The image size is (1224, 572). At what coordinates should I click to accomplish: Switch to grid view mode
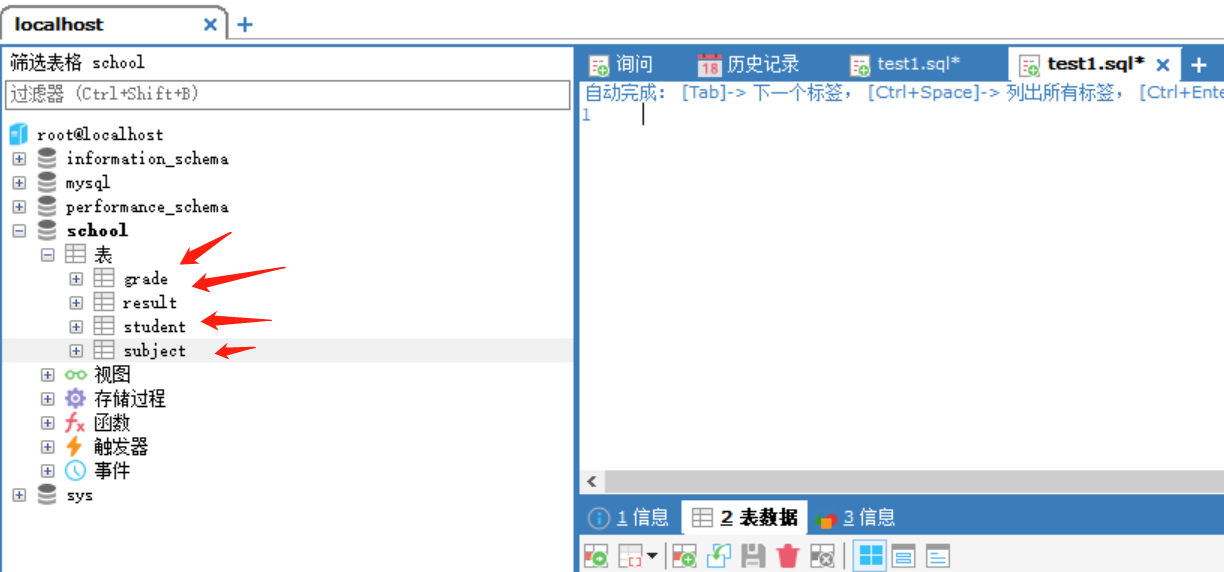click(870, 556)
